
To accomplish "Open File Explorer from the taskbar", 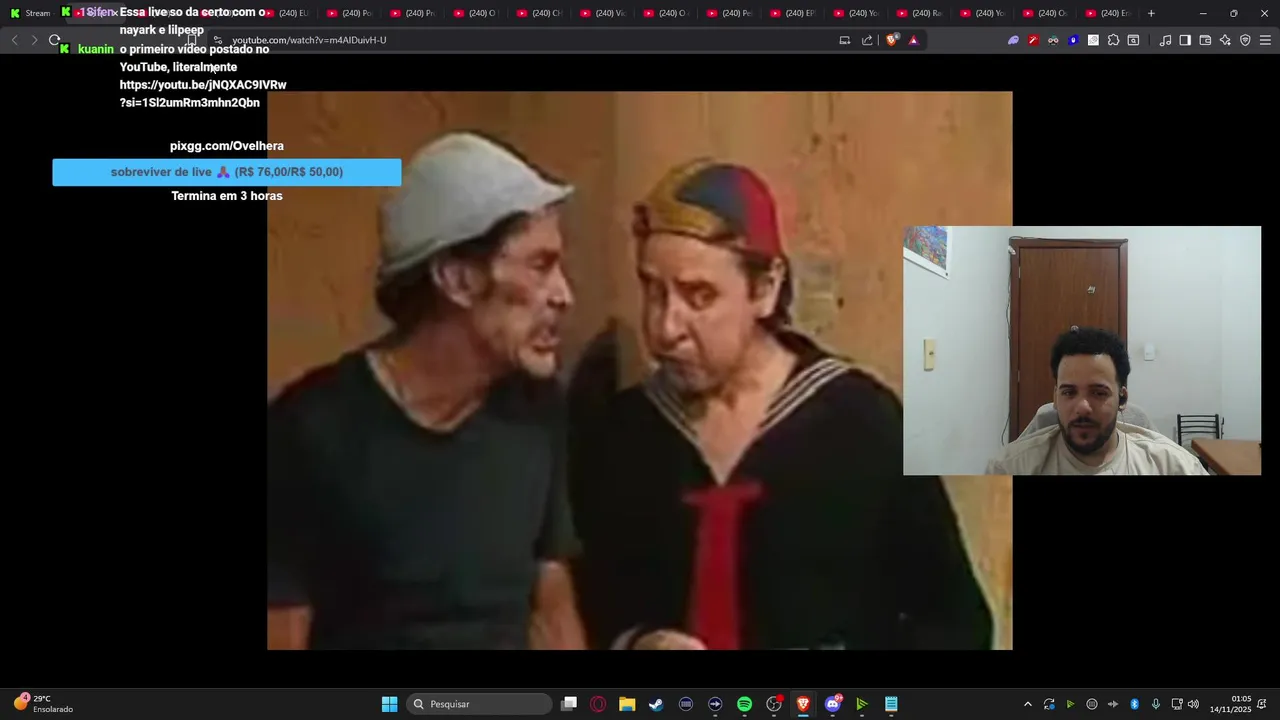I will pyautogui.click(x=627, y=704).
